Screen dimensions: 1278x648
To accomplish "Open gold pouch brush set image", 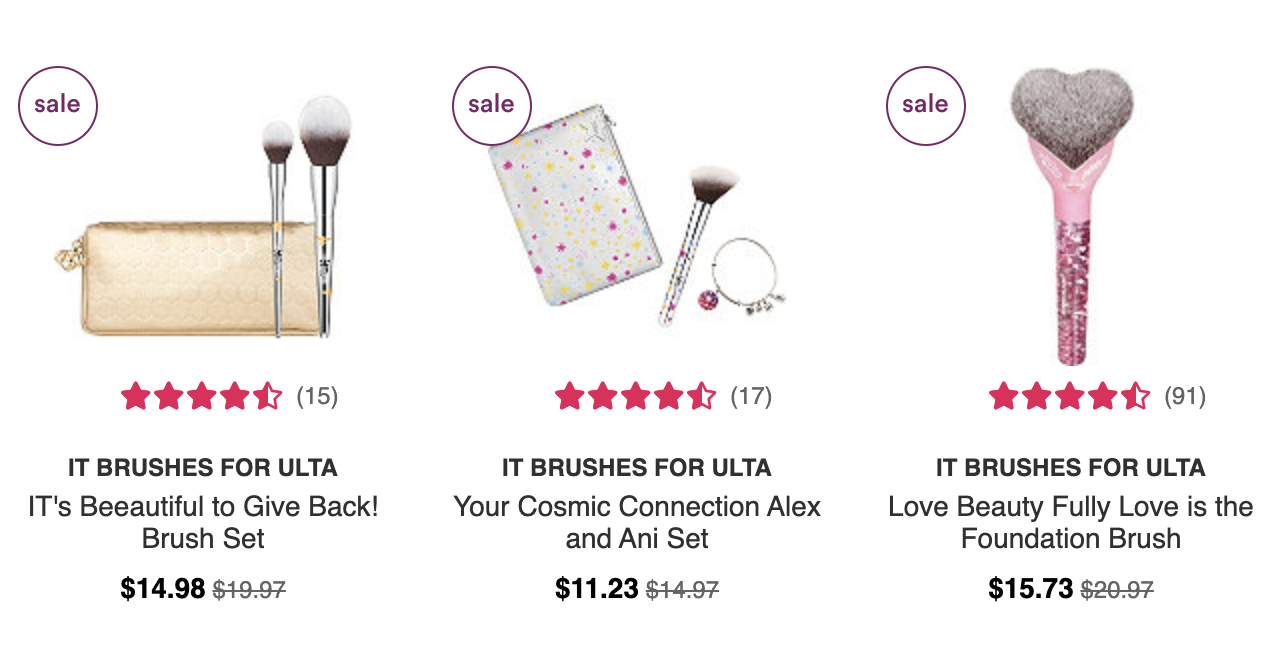I will pyautogui.click(x=203, y=217).
